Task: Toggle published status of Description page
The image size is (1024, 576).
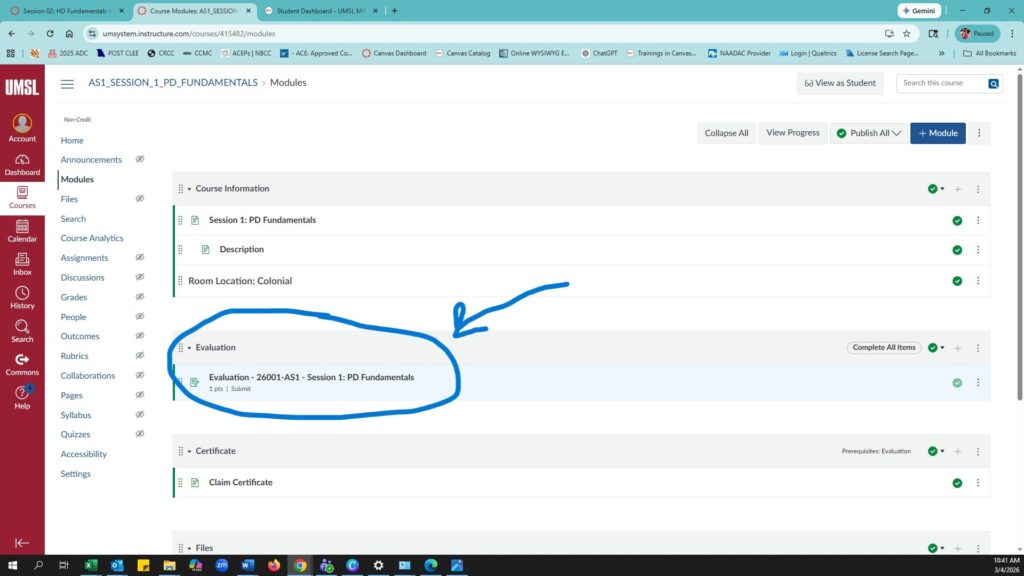Action: click(957, 250)
